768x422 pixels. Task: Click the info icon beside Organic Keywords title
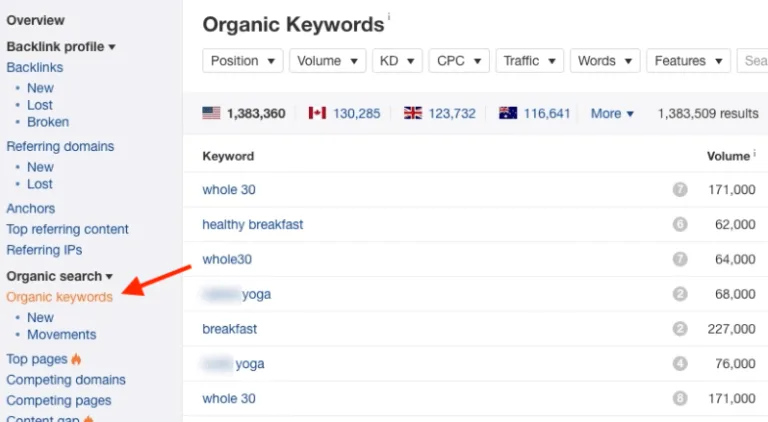click(x=389, y=17)
